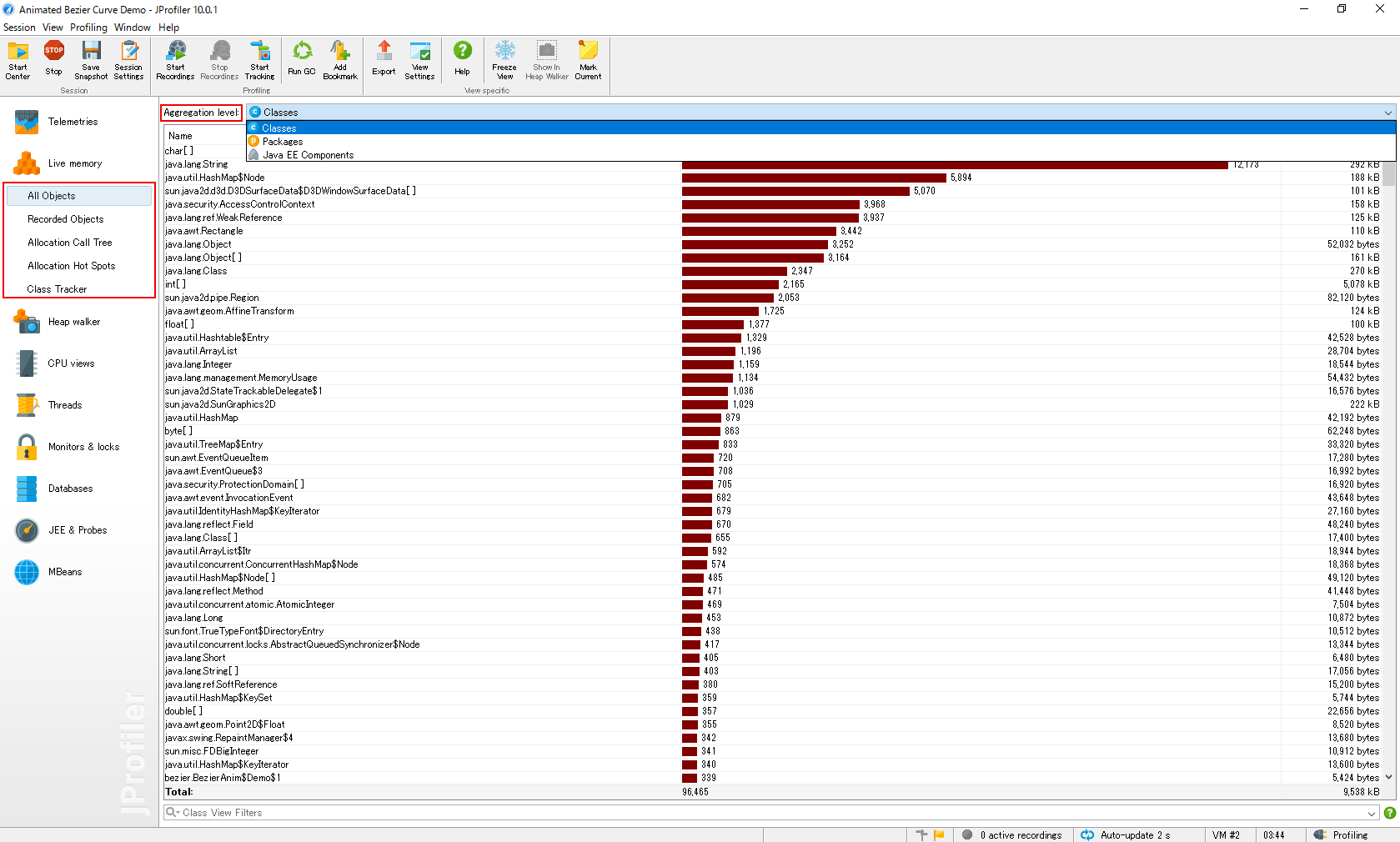Select All Objects view

click(x=79, y=196)
